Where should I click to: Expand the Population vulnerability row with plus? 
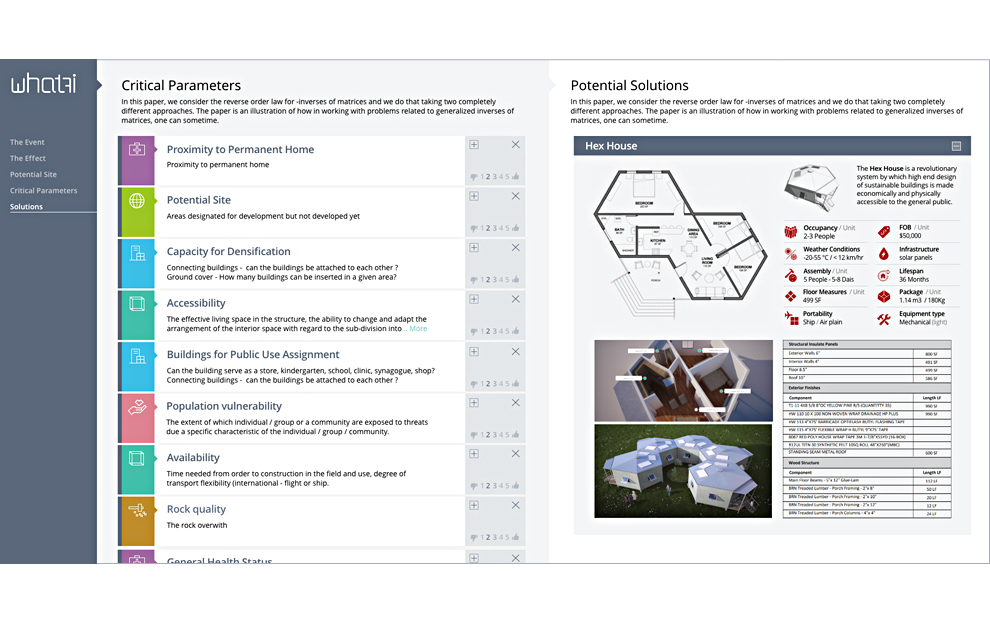pyautogui.click(x=474, y=402)
